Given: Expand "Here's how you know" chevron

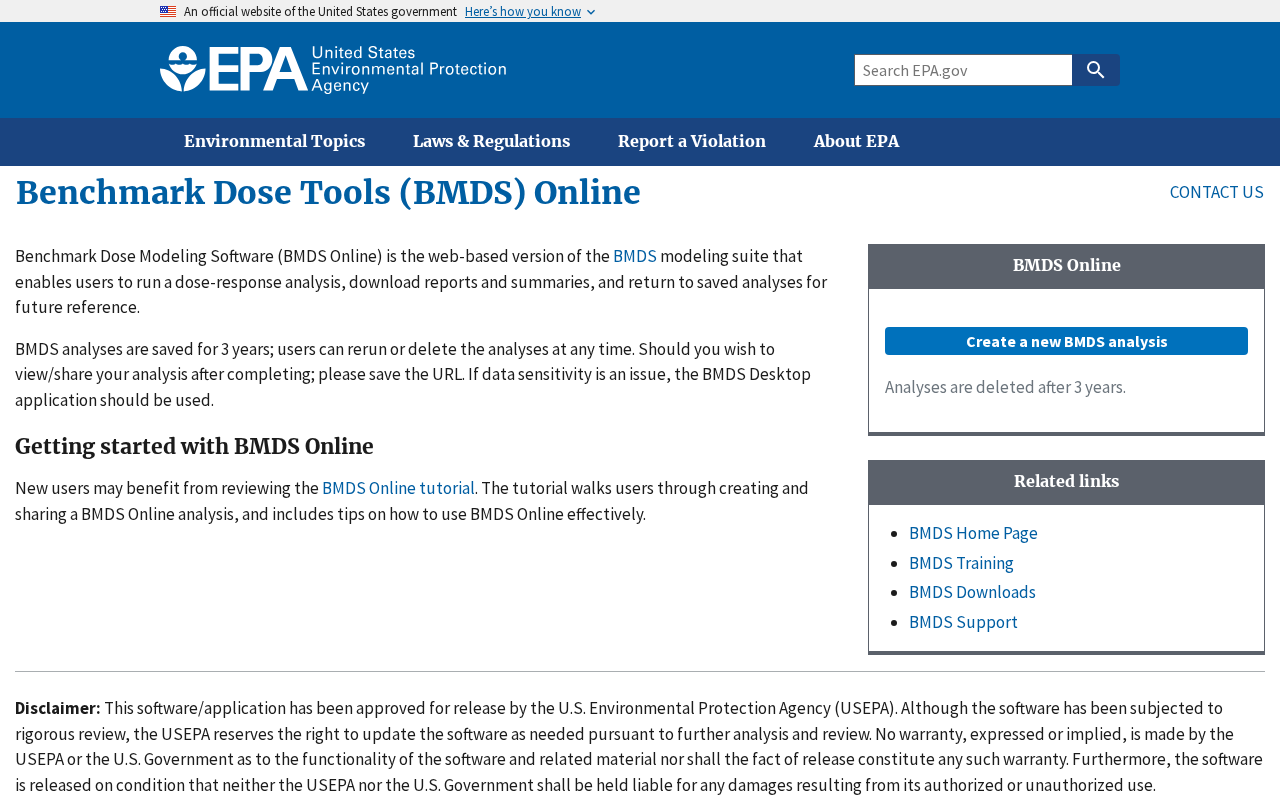Looking at the screenshot, I should (x=591, y=12).
